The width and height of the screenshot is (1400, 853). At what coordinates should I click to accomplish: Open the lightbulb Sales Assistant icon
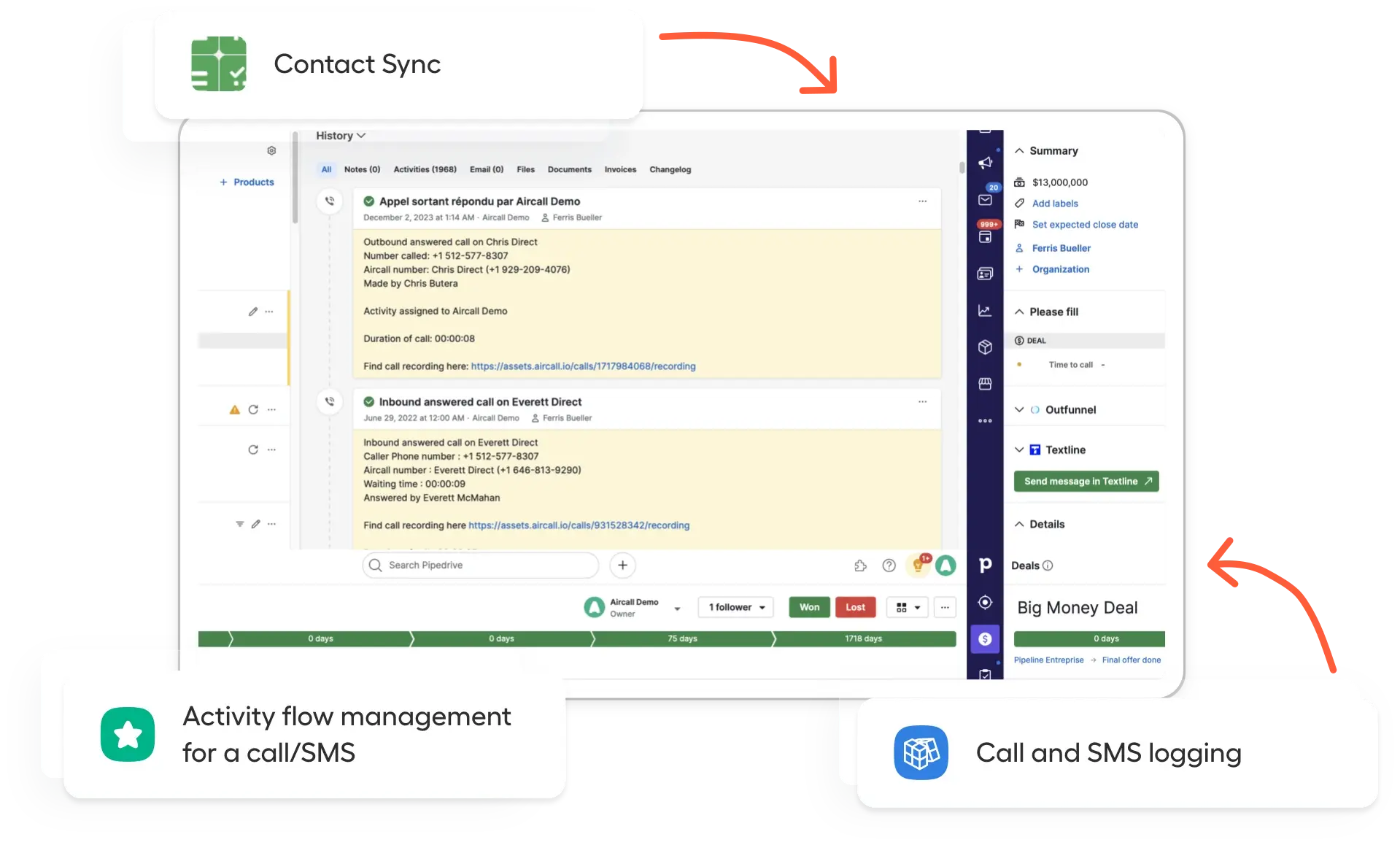pos(918,566)
